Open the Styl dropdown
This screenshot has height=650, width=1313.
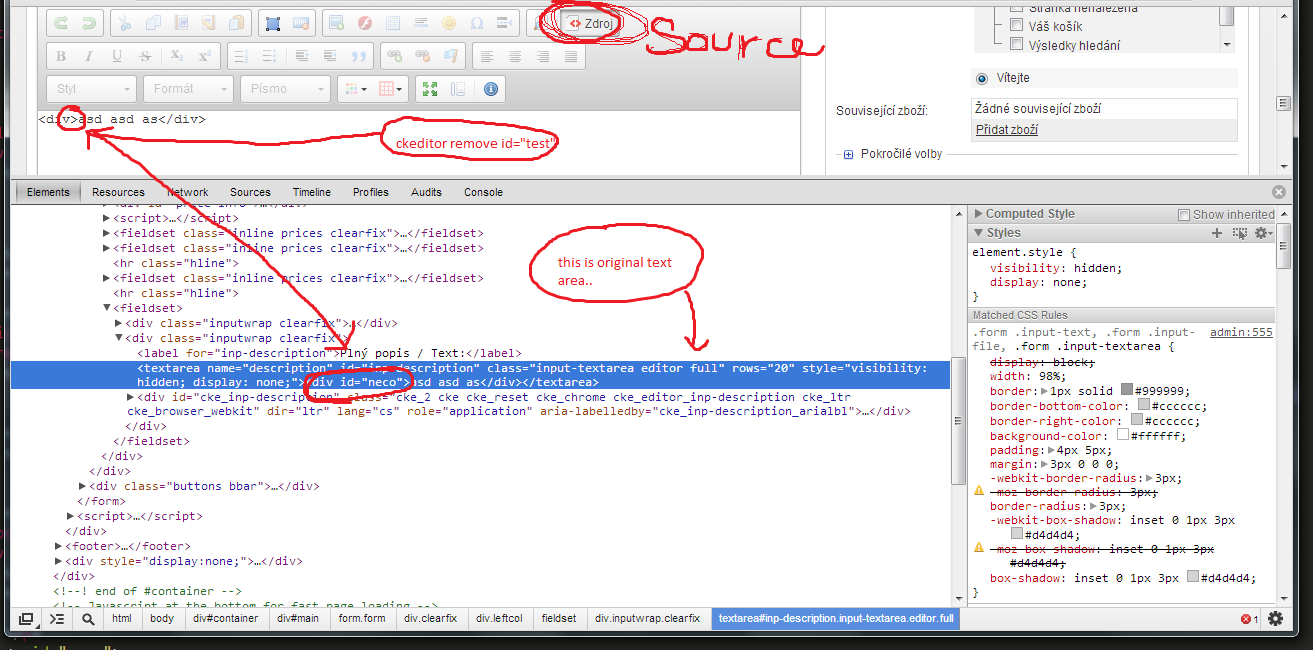pos(91,89)
